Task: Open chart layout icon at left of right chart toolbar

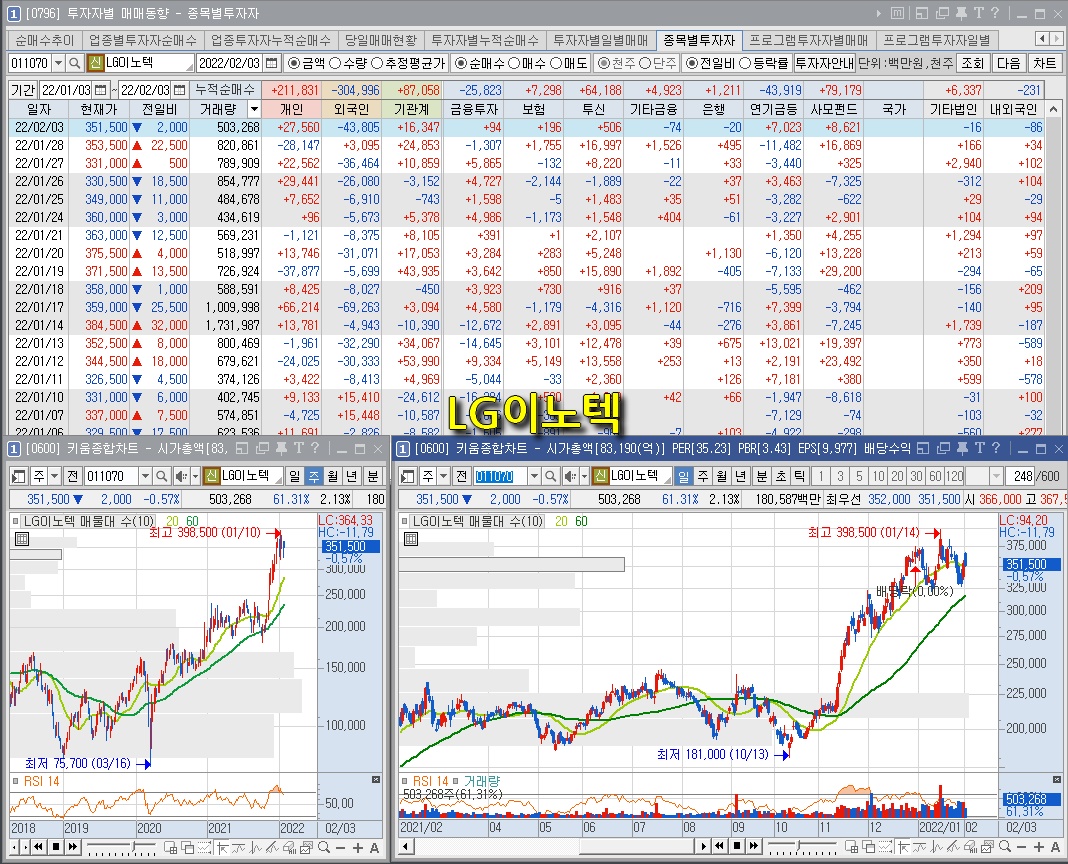Action: click(x=407, y=476)
